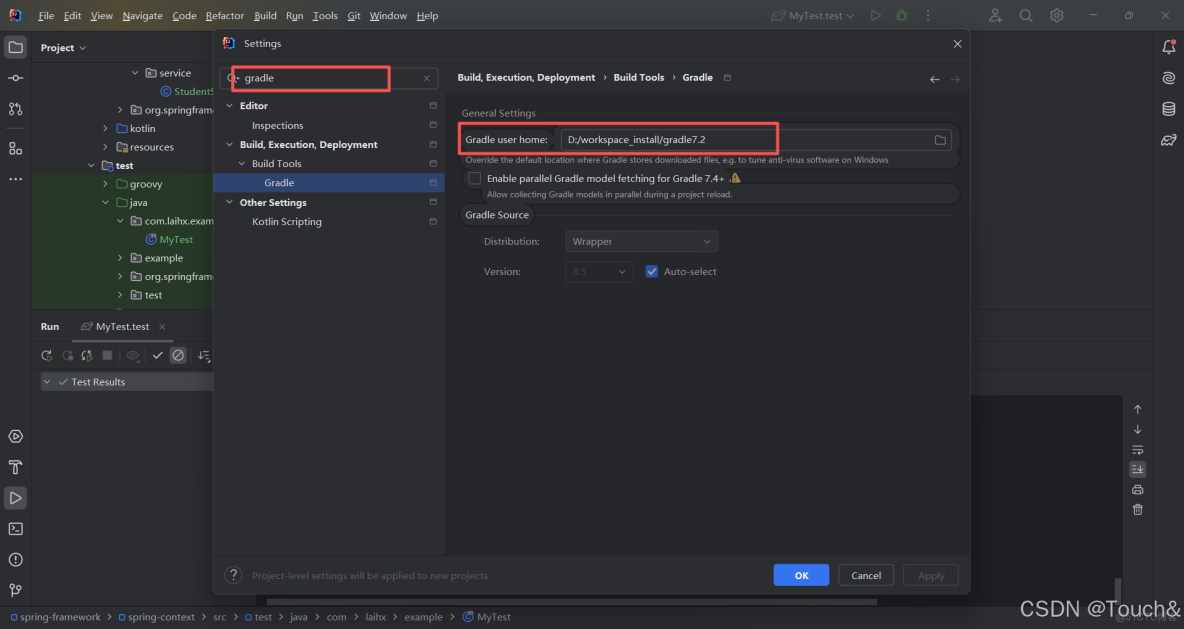Image resolution: width=1184 pixels, height=629 pixels.
Task: Open the Gradle tool window on right sidebar
Action: click(1168, 139)
